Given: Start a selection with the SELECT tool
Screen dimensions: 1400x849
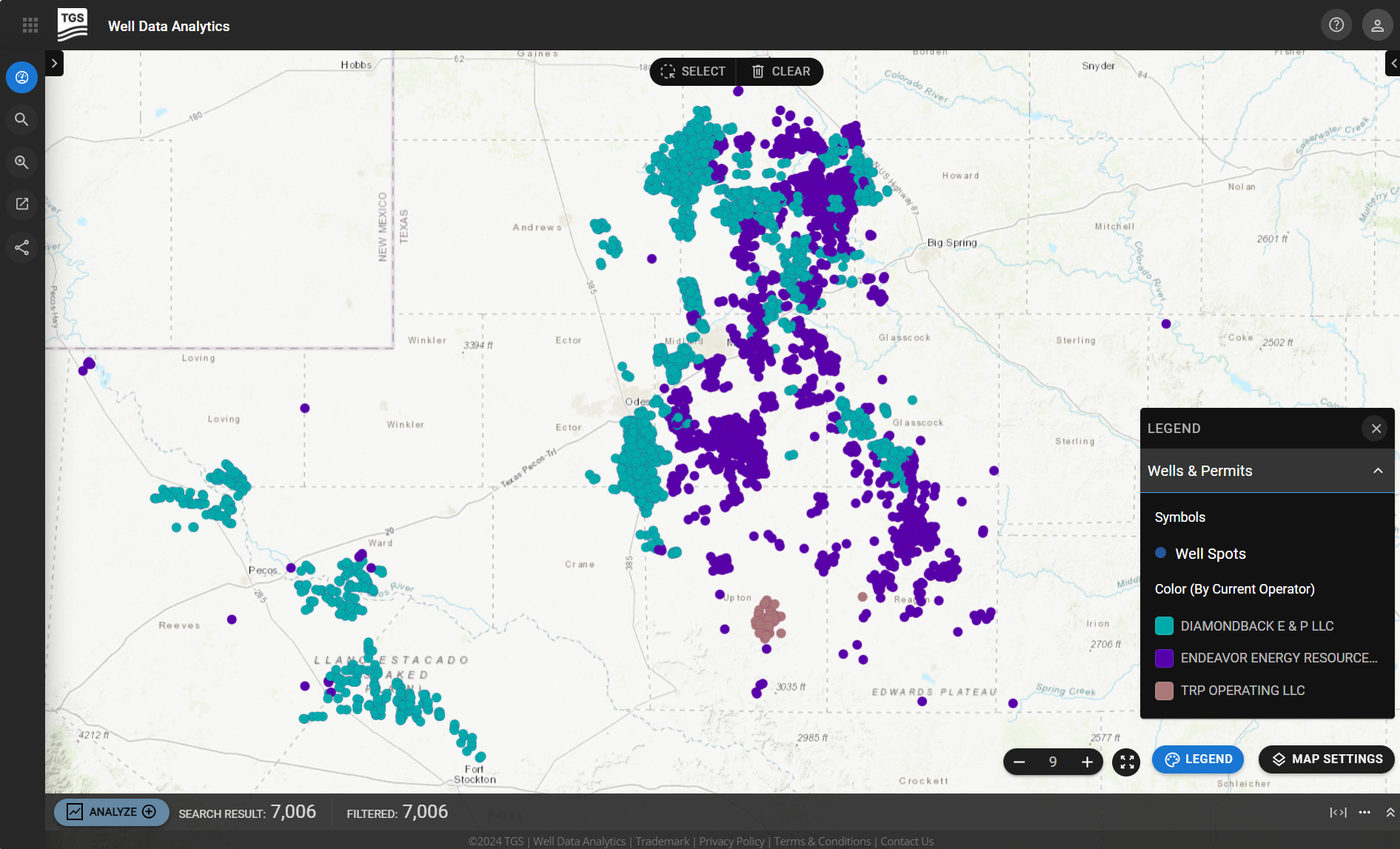Looking at the screenshot, I should point(693,71).
